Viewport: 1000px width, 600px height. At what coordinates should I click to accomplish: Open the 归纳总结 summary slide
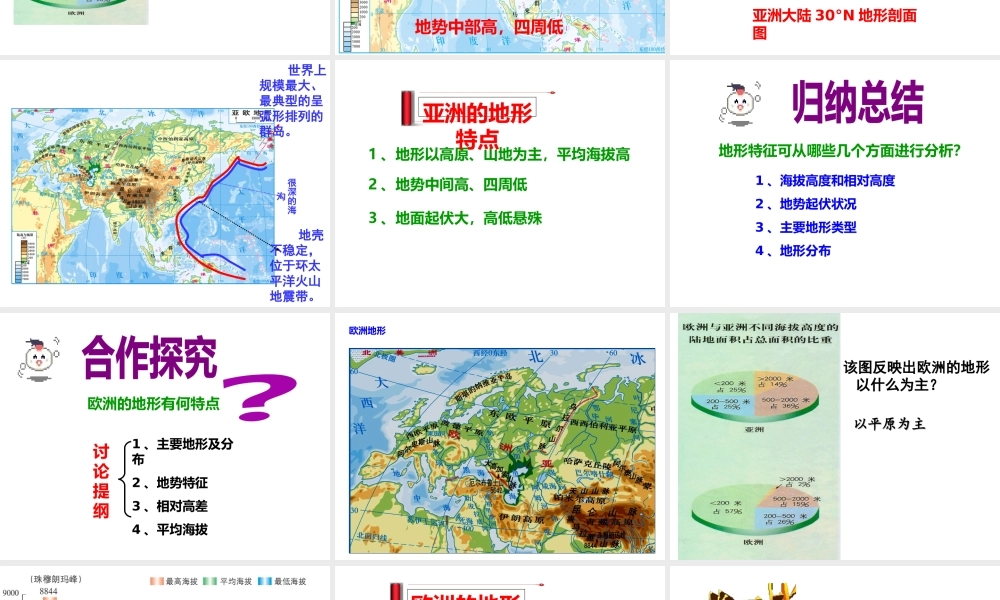click(x=835, y=183)
